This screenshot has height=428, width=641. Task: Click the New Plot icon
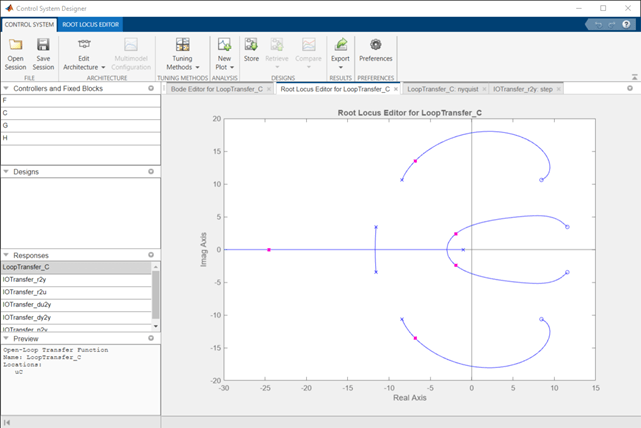point(224,45)
